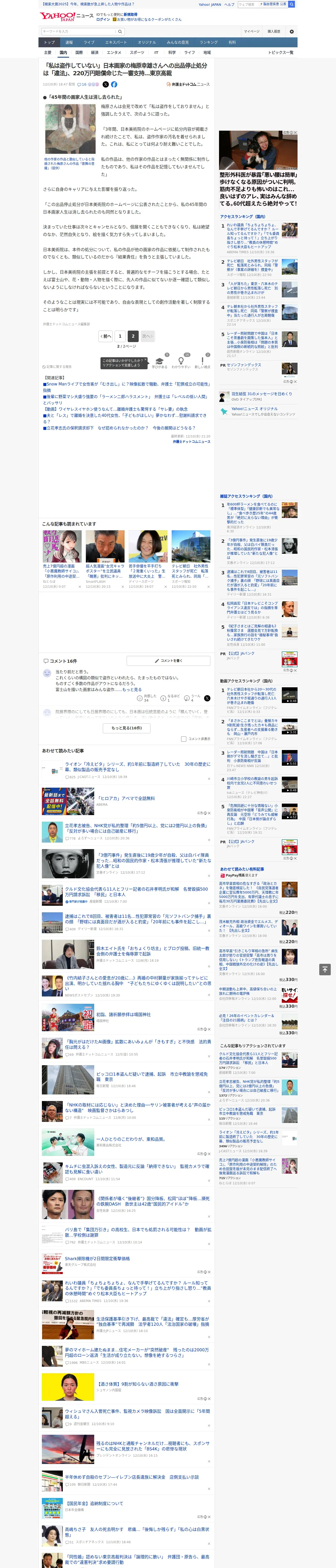The width and height of the screenshot is (336, 1568).
Task: Open the 整形外科医 ad image with dog
Action: pos(259,150)
